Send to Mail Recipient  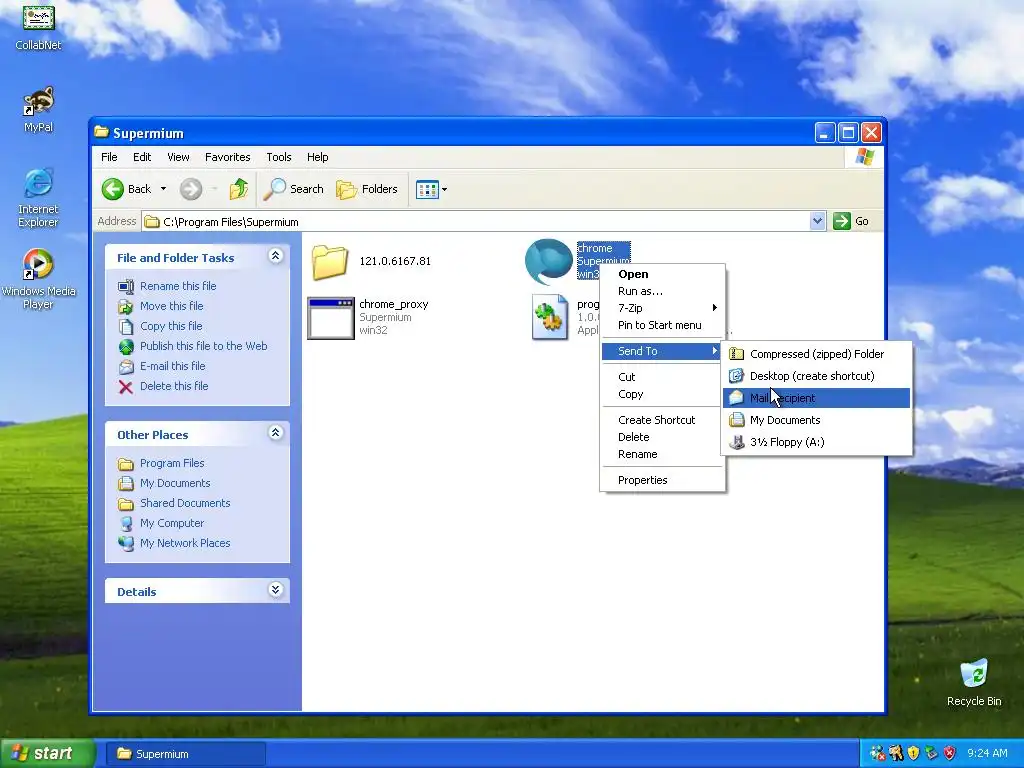(816, 398)
